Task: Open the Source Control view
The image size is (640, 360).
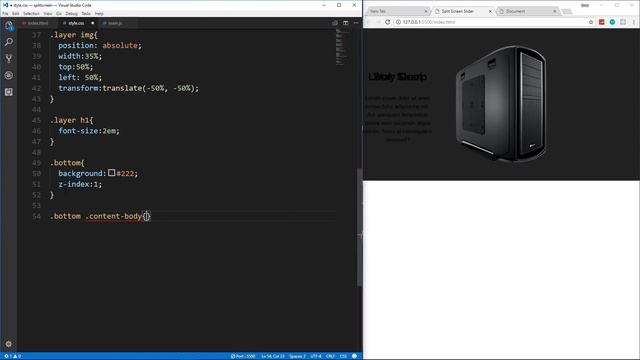Action: pyautogui.click(x=9, y=59)
